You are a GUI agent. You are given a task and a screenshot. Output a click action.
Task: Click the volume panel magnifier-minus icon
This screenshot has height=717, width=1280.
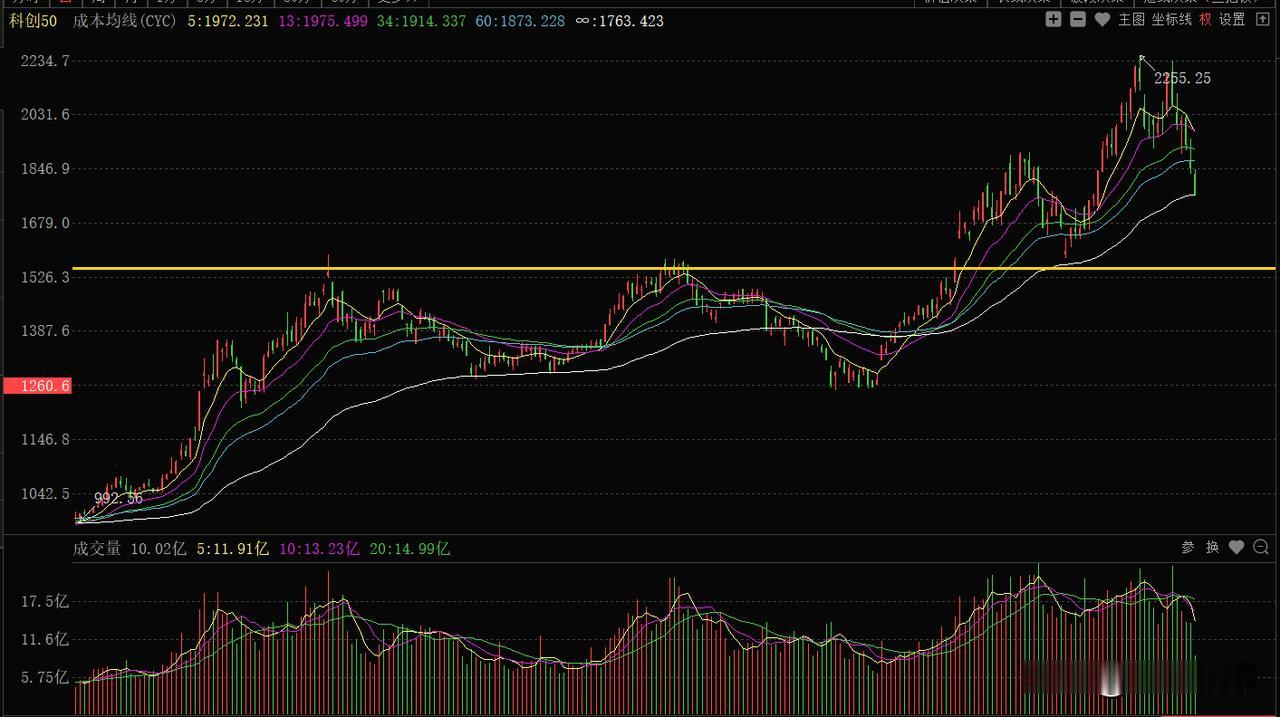[x=1261, y=547]
